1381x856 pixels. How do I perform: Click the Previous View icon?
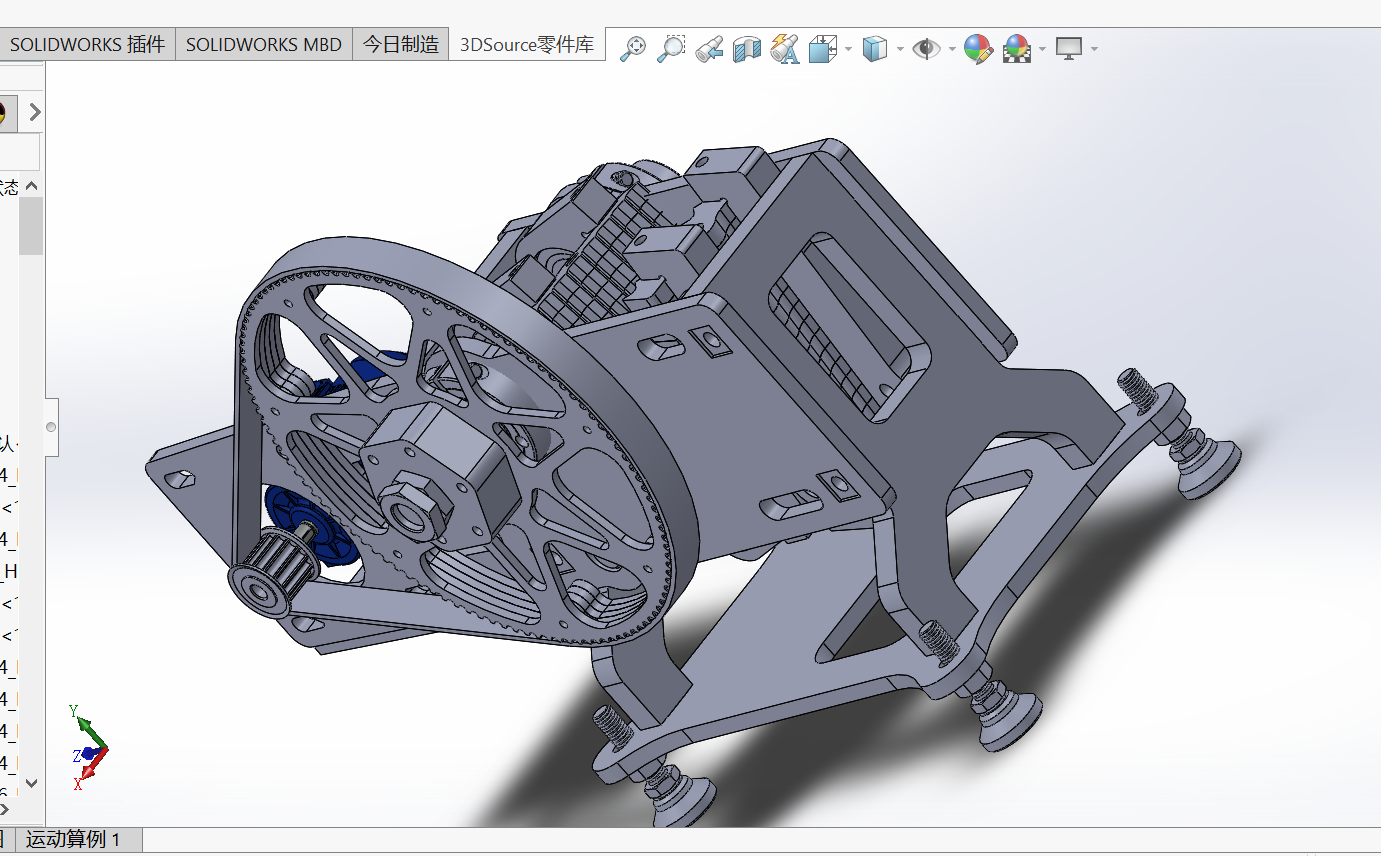point(709,48)
